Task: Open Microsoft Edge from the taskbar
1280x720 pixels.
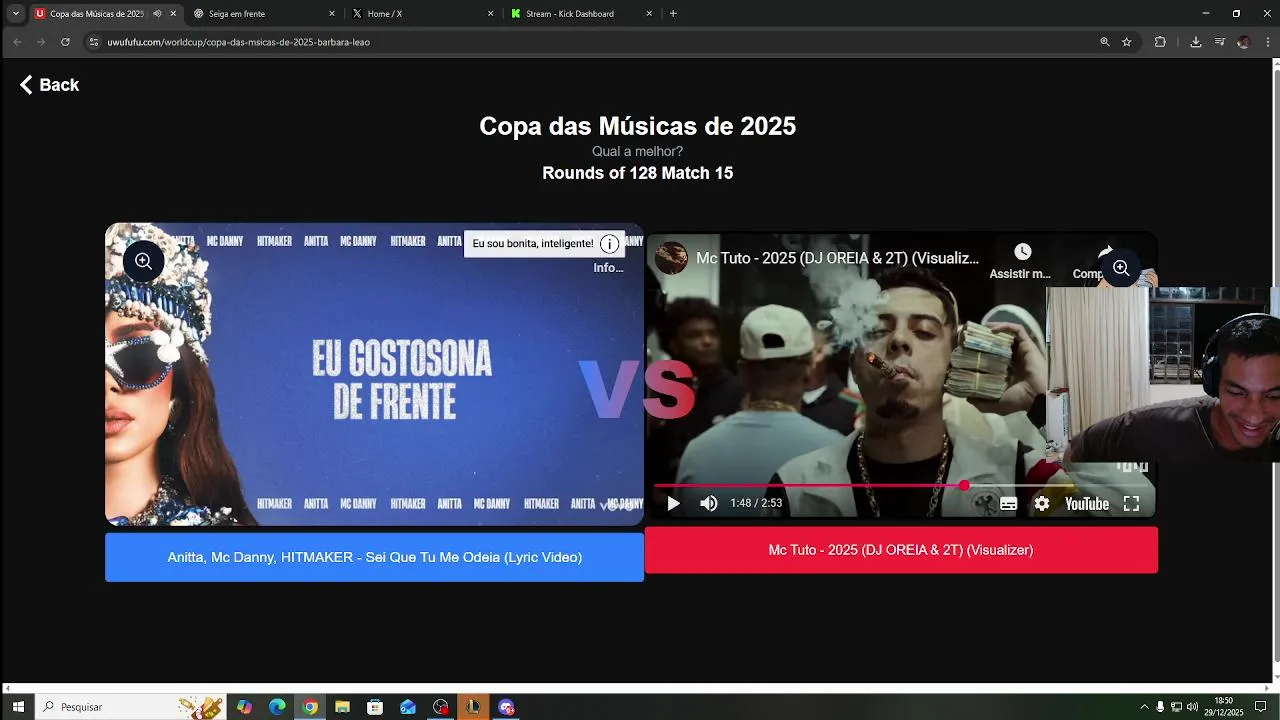Action: [x=277, y=707]
